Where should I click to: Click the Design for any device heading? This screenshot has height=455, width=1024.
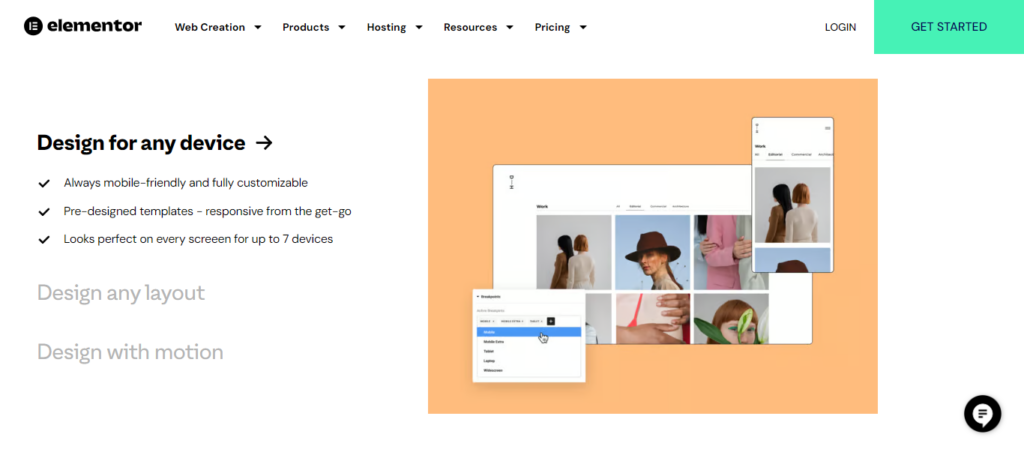tap(141, 143)
